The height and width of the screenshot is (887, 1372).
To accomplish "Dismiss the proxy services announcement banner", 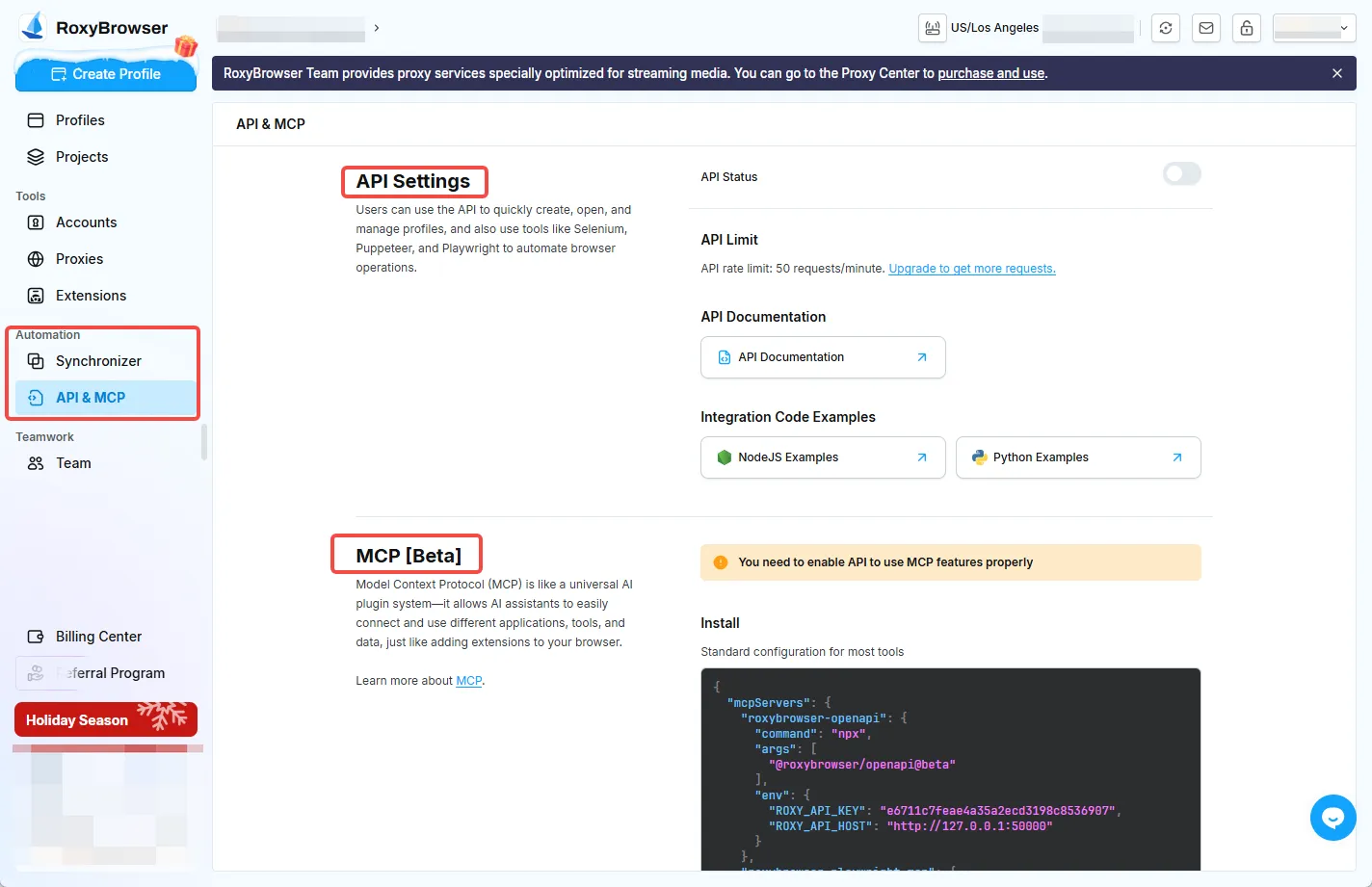I will [1337, 72].
